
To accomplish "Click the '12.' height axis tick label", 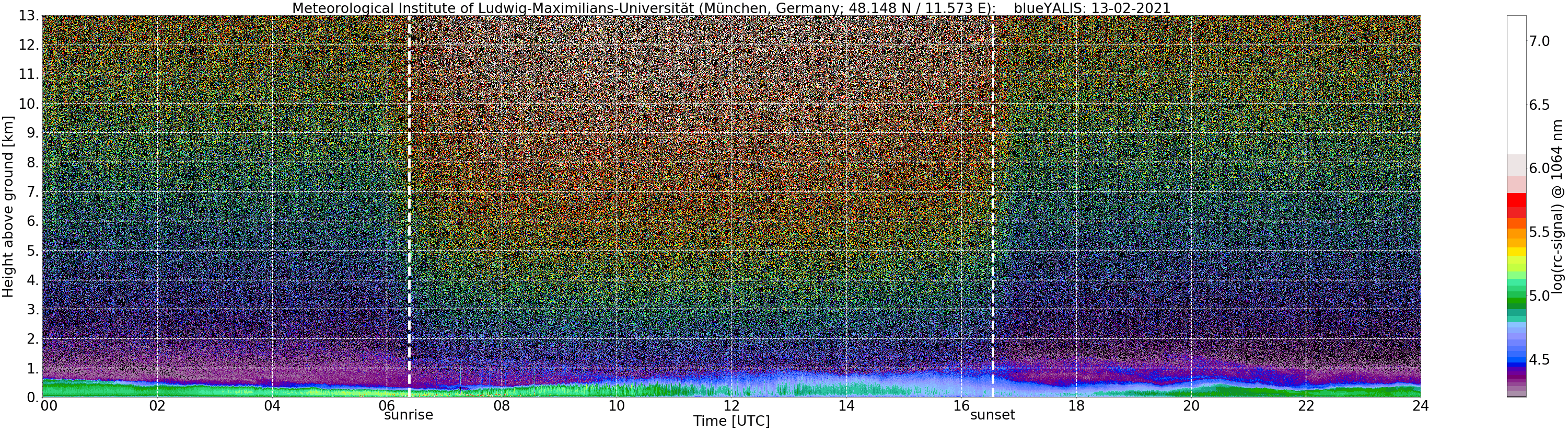I will 29,45.
